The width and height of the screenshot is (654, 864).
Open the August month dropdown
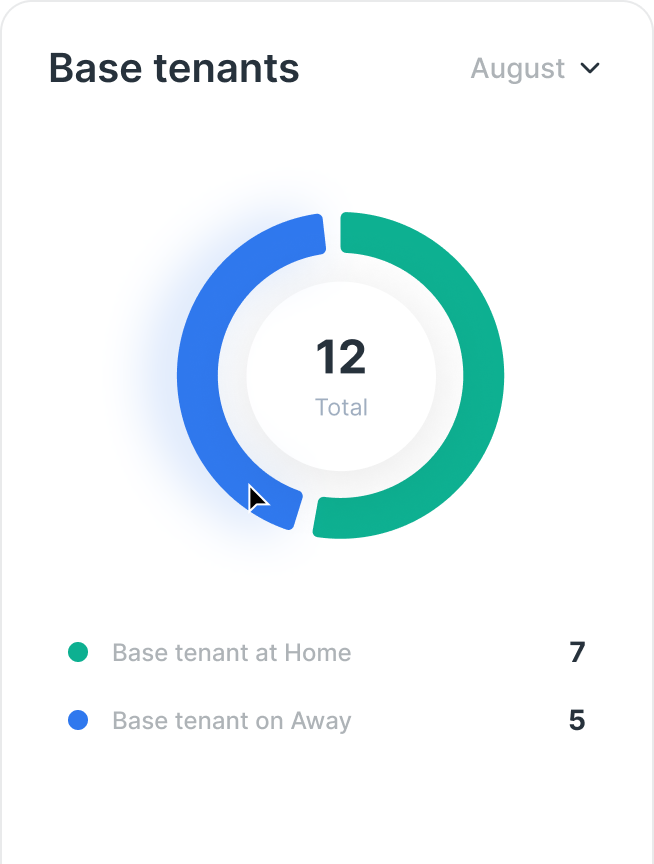tap(535, 69)
